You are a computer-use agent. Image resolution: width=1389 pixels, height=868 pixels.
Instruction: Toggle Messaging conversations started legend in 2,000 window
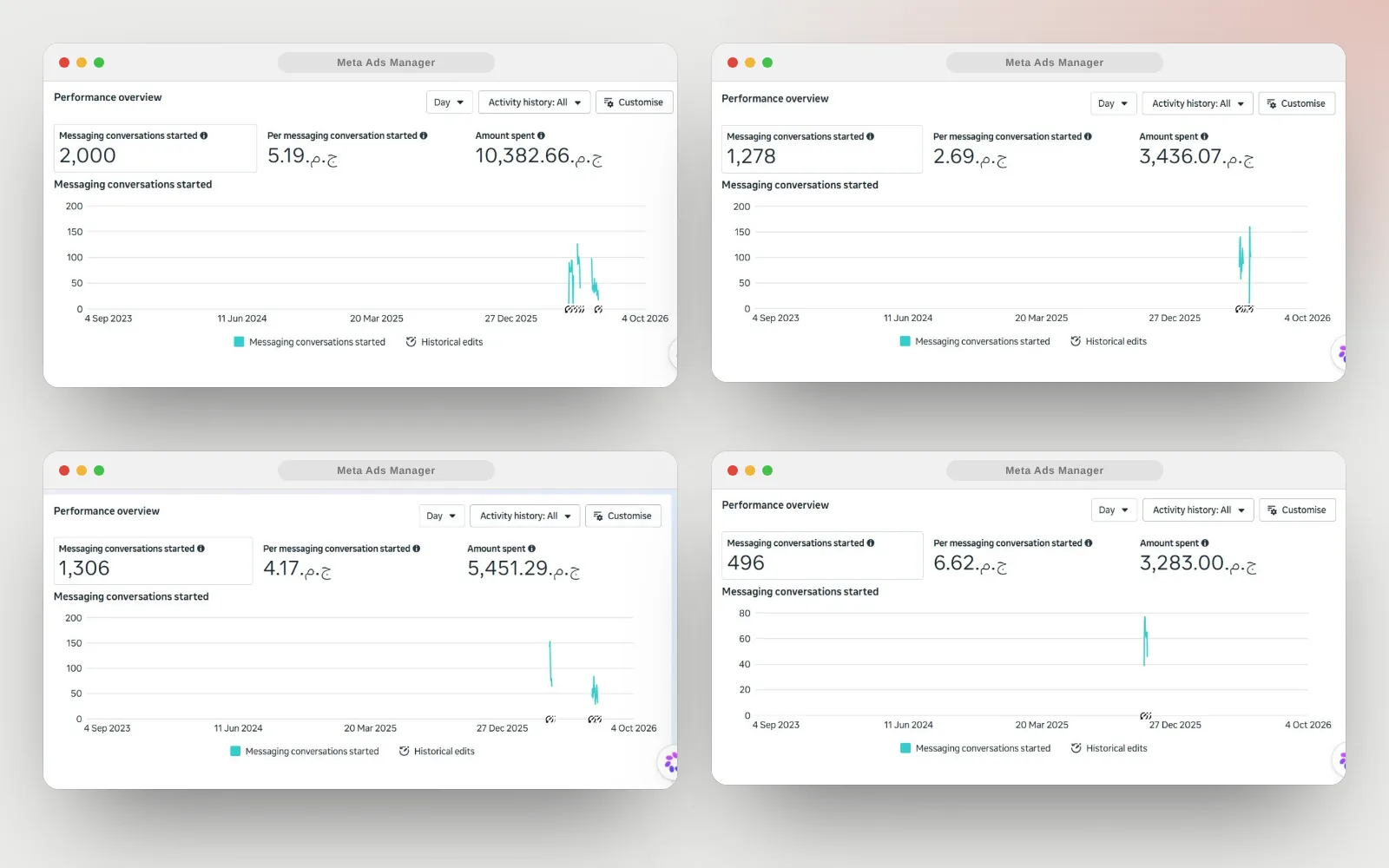pos(310,342)
